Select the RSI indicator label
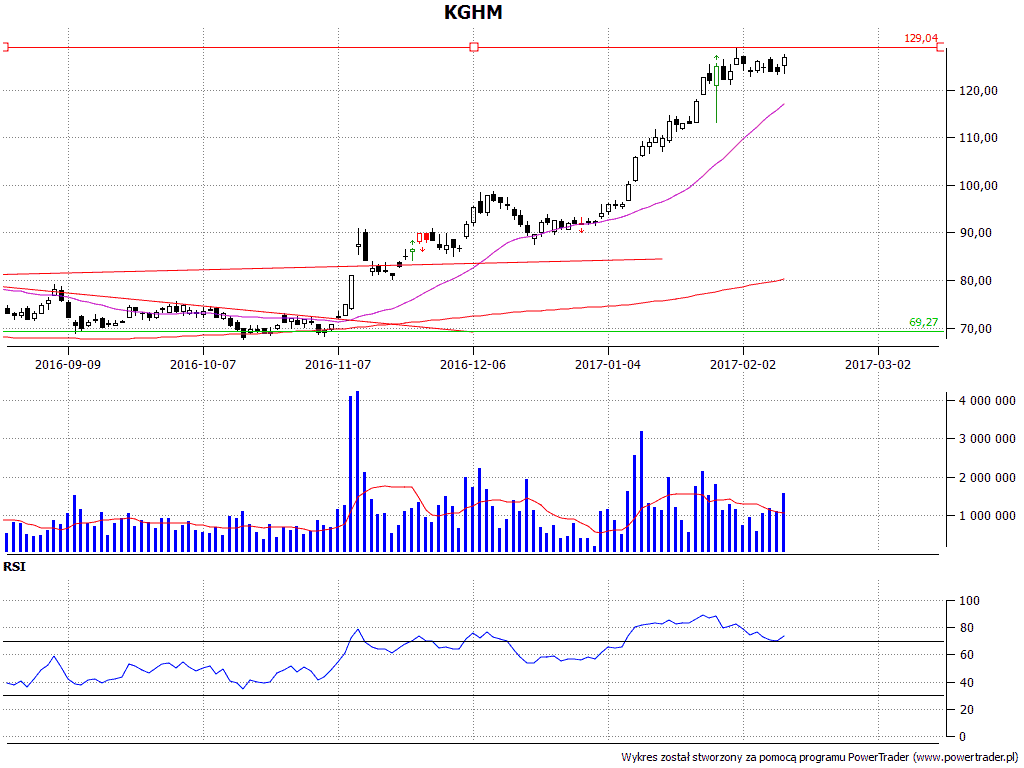Image resolution: width=1024 pixels, height=768 pixels. [x=15, y=567]
